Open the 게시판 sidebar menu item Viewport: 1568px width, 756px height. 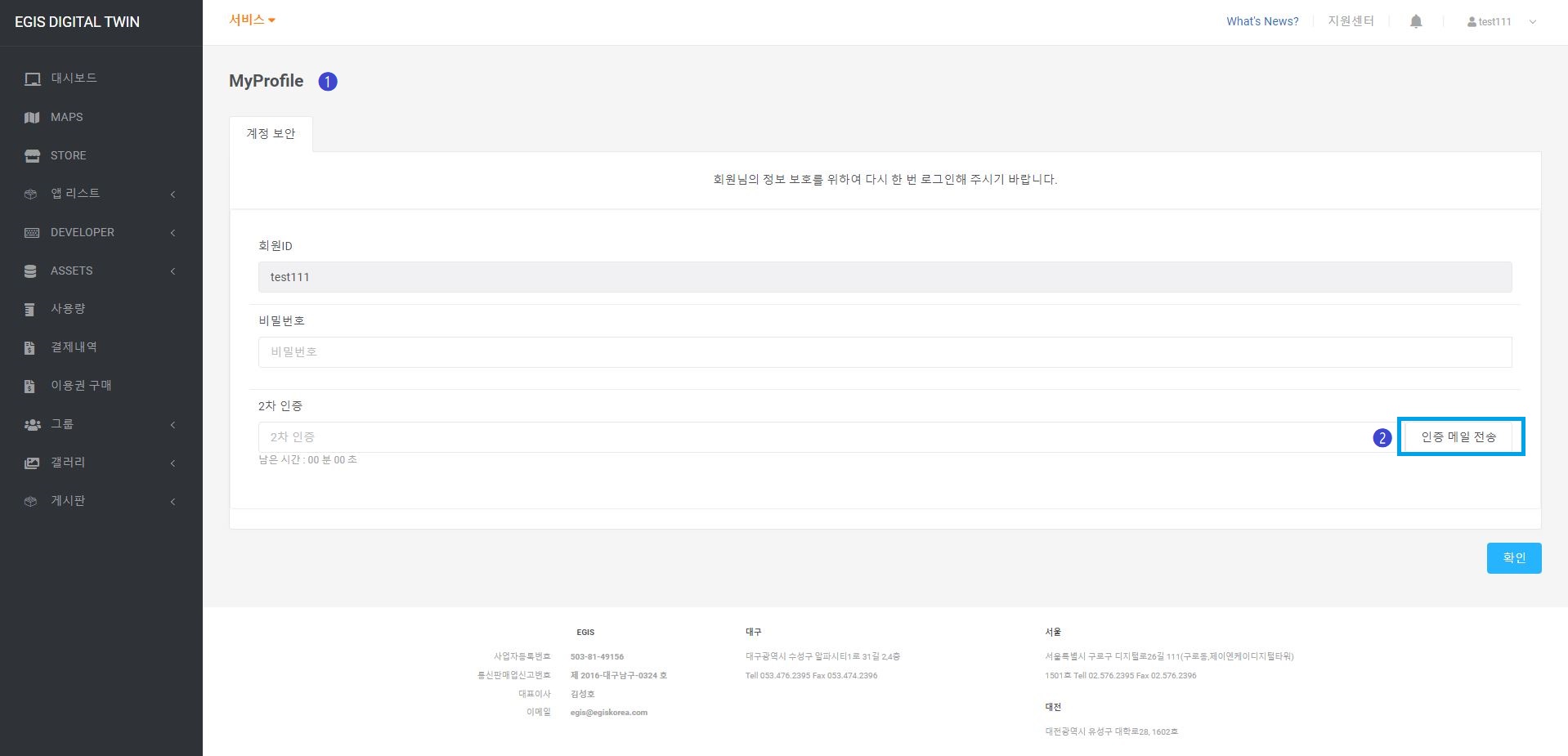tap(68, 501)
